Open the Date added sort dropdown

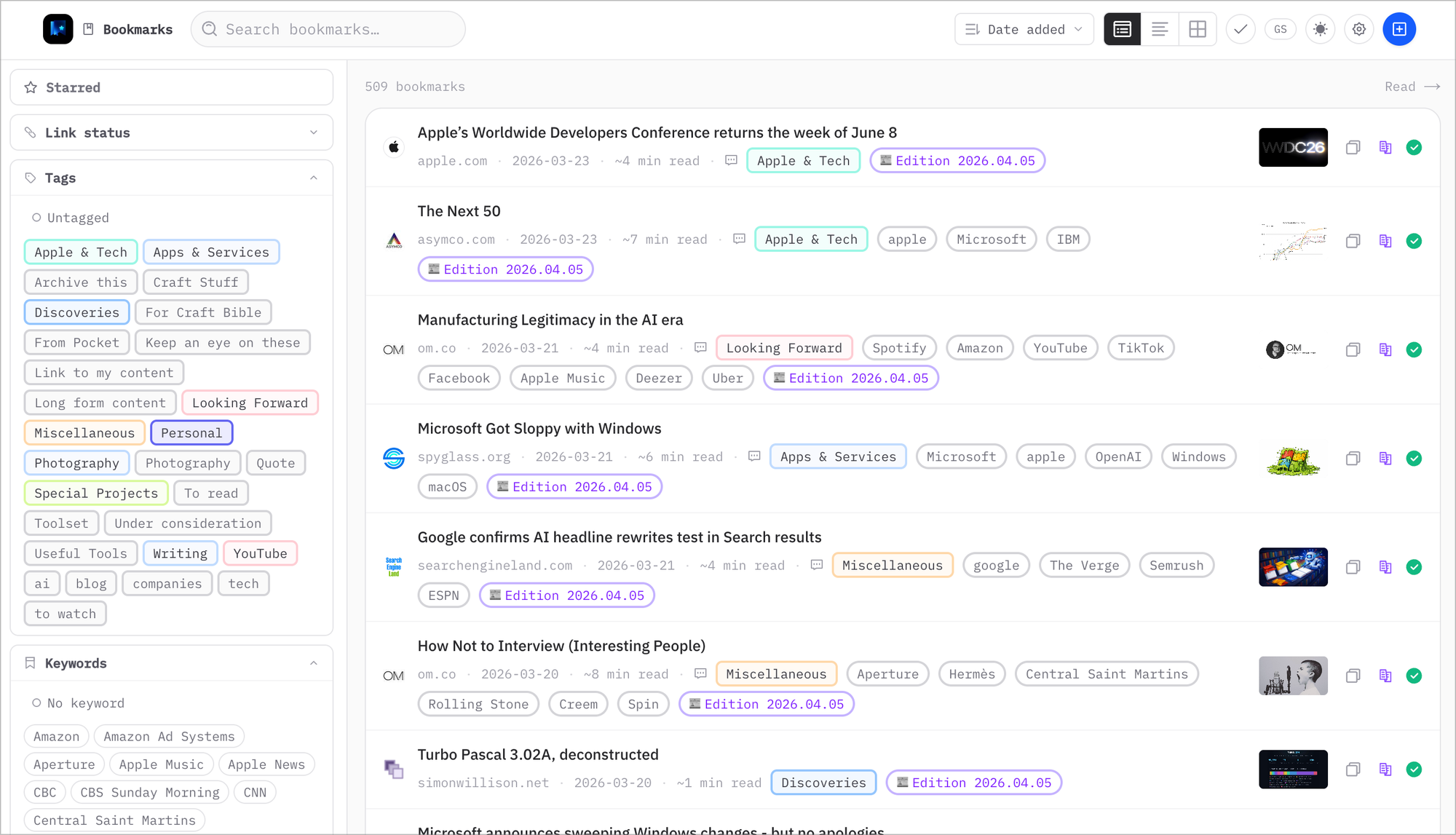(x=1024, y=29)
